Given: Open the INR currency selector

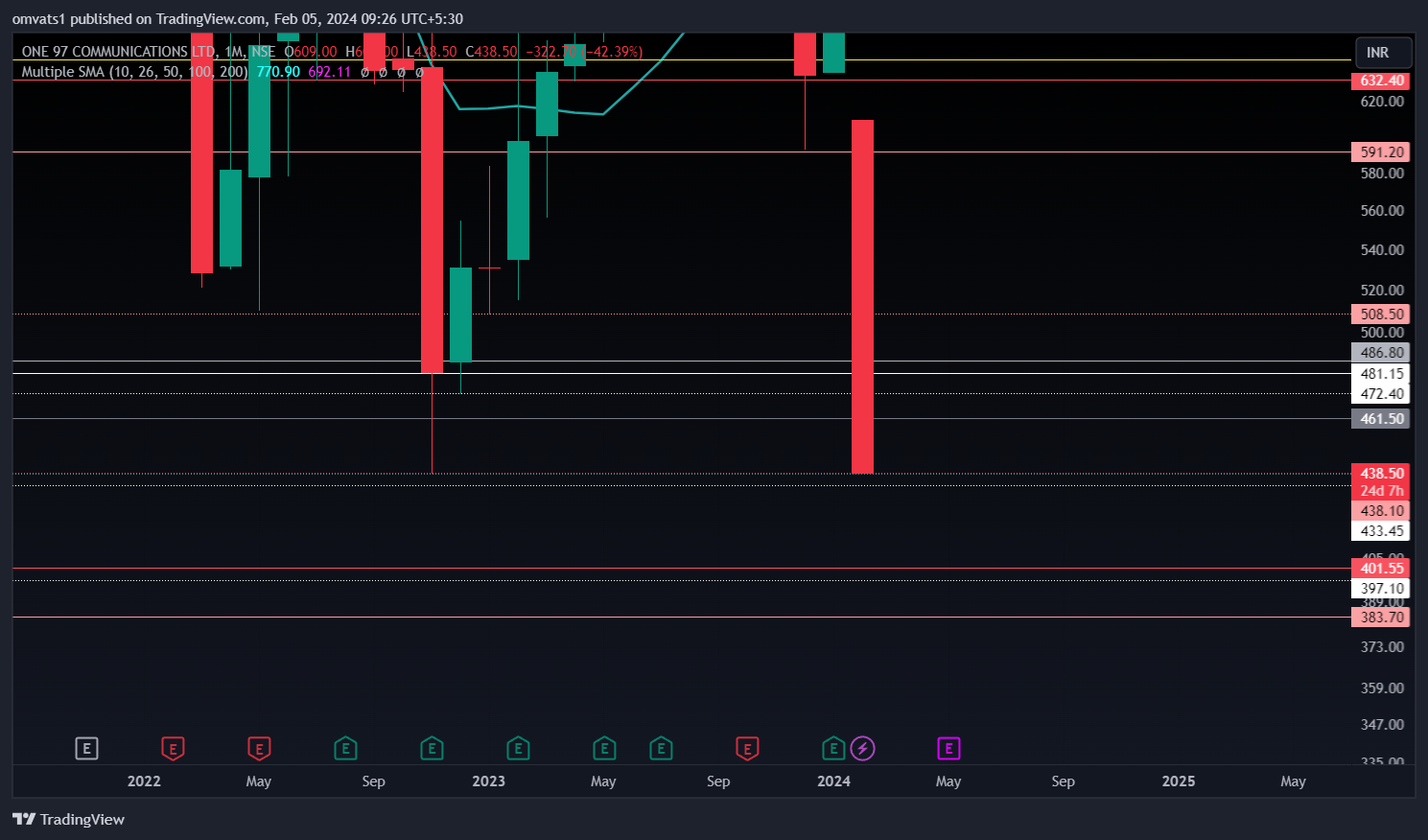Looking at the screenshot, I should point(1383,52).
